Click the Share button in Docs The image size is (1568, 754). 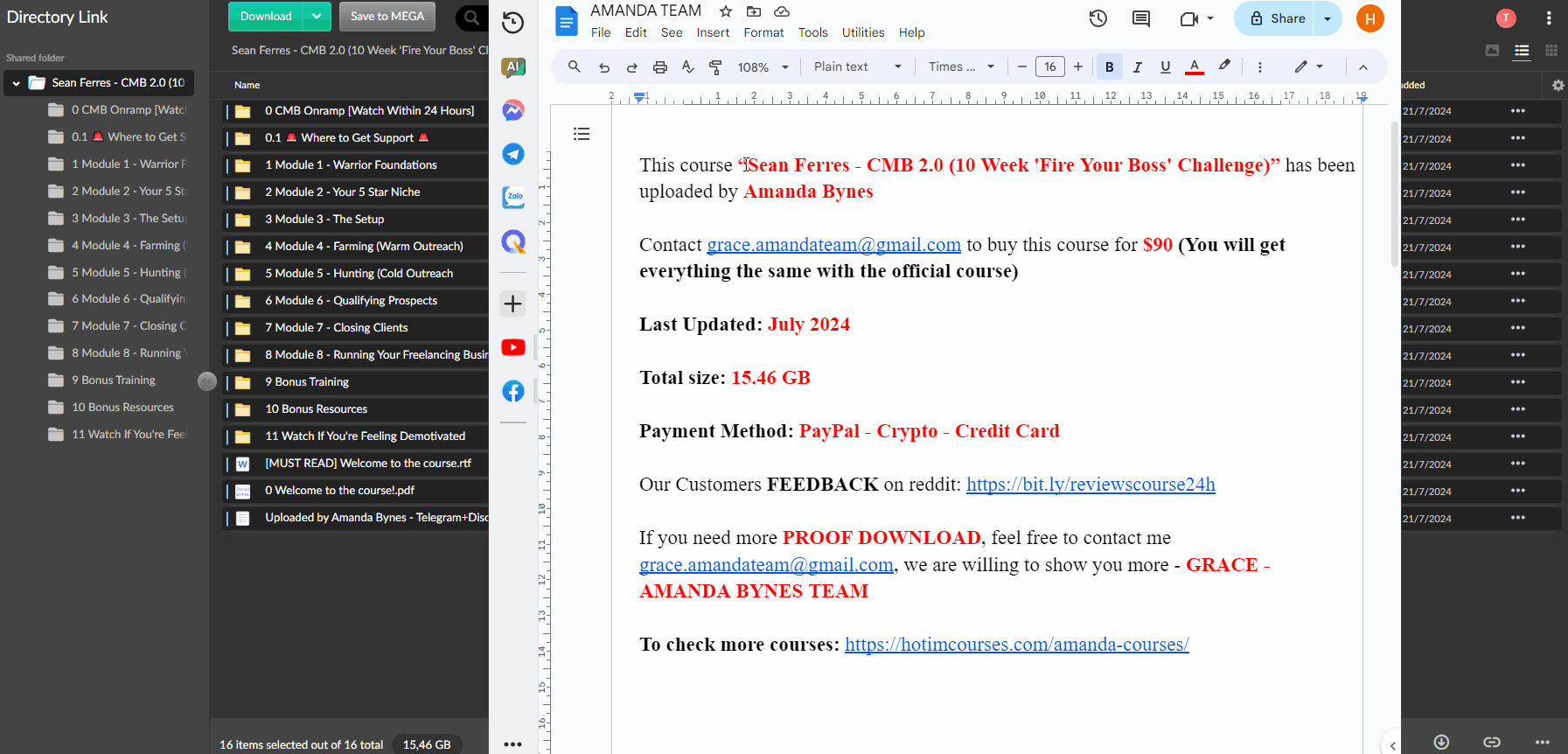1276,18
